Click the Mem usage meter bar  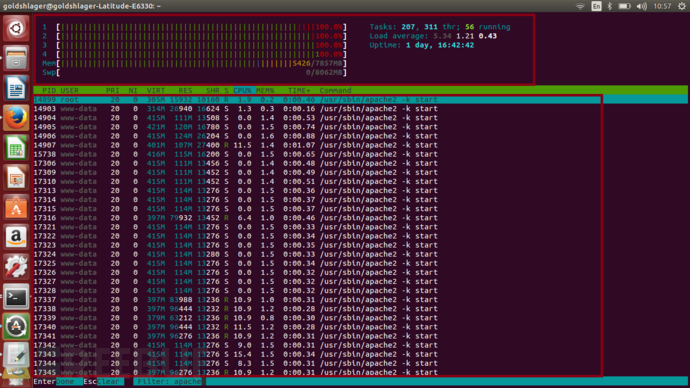(202, 63)
